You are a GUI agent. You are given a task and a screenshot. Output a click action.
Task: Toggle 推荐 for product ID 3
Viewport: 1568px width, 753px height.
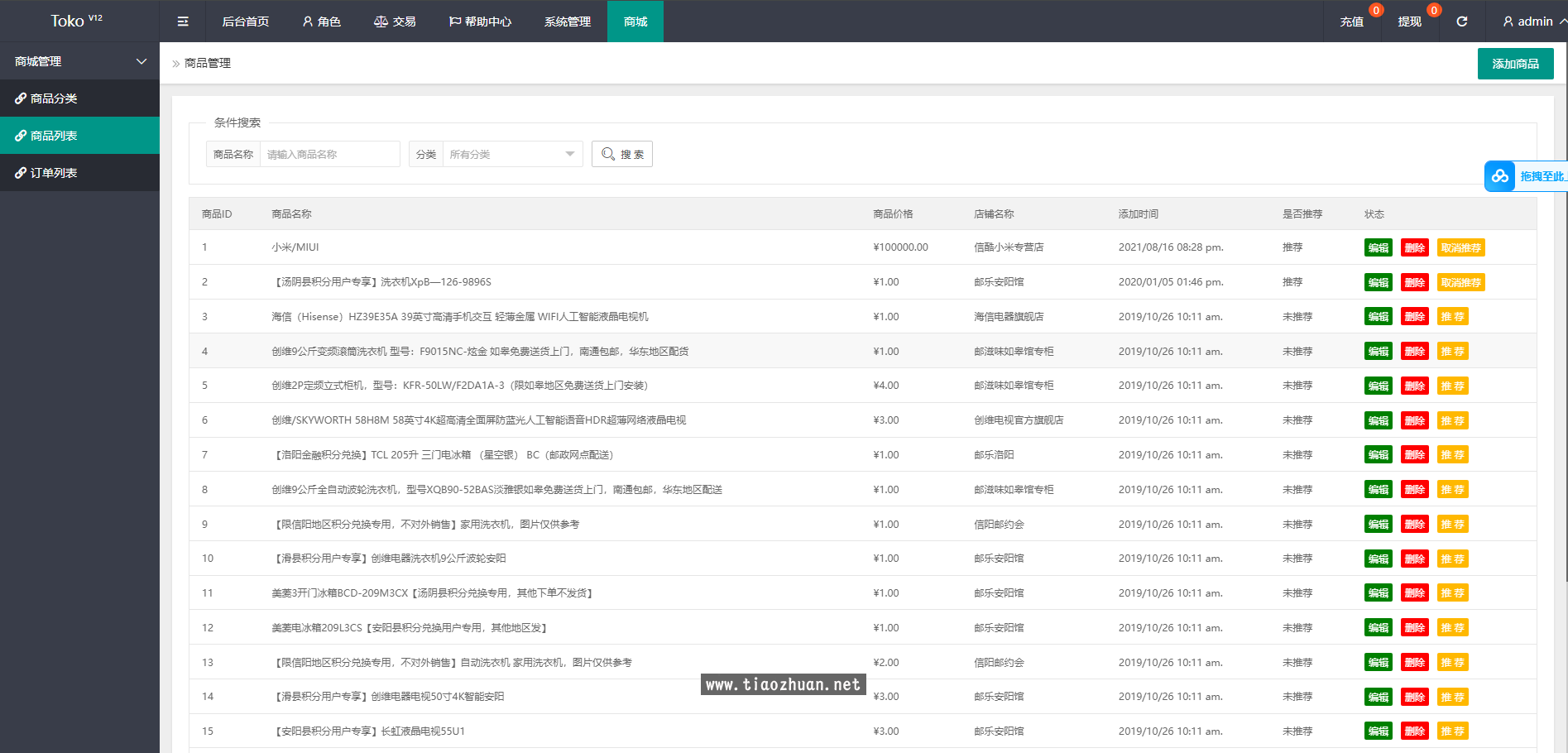[1452, 317]
